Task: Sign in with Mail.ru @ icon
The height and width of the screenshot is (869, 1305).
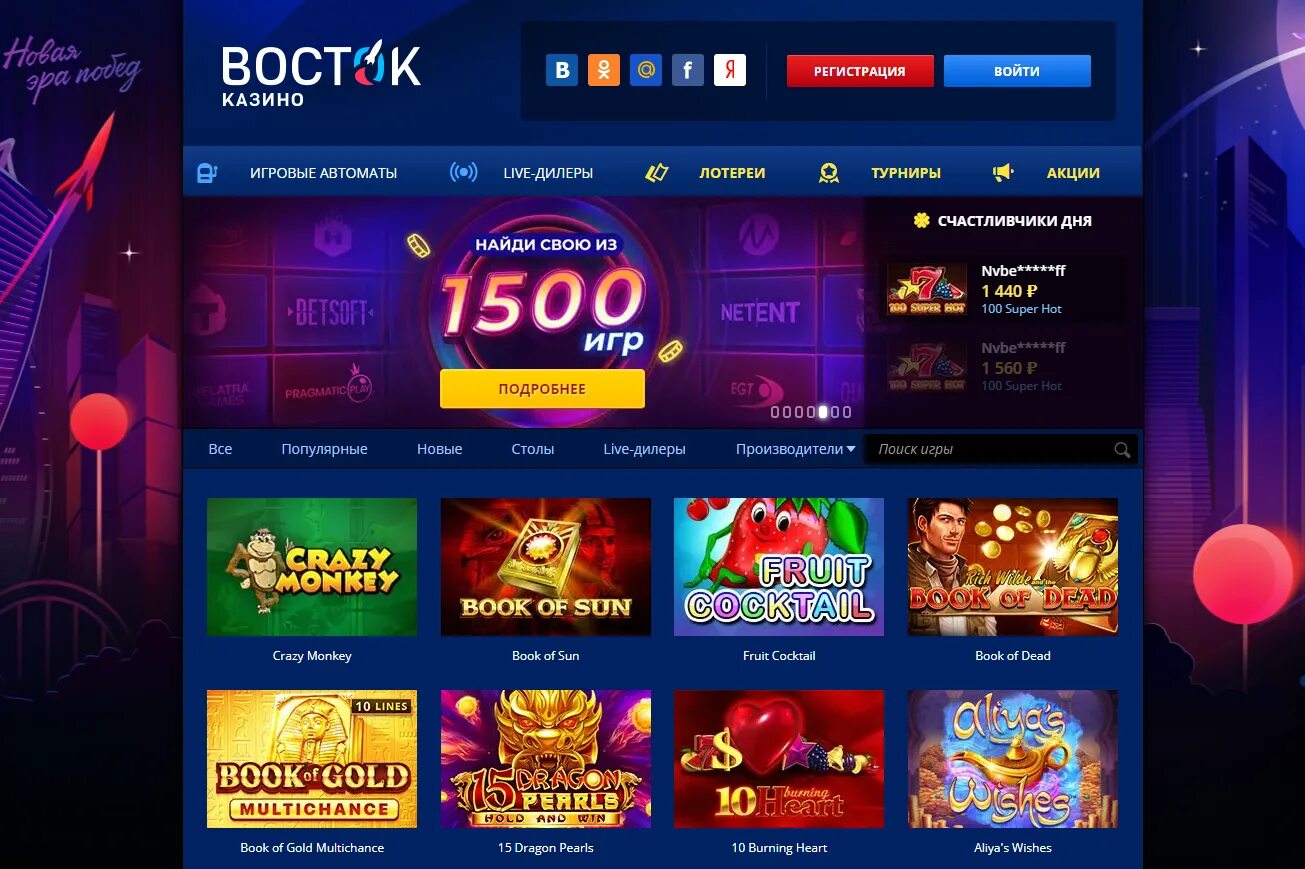Action: click(646, 70)
